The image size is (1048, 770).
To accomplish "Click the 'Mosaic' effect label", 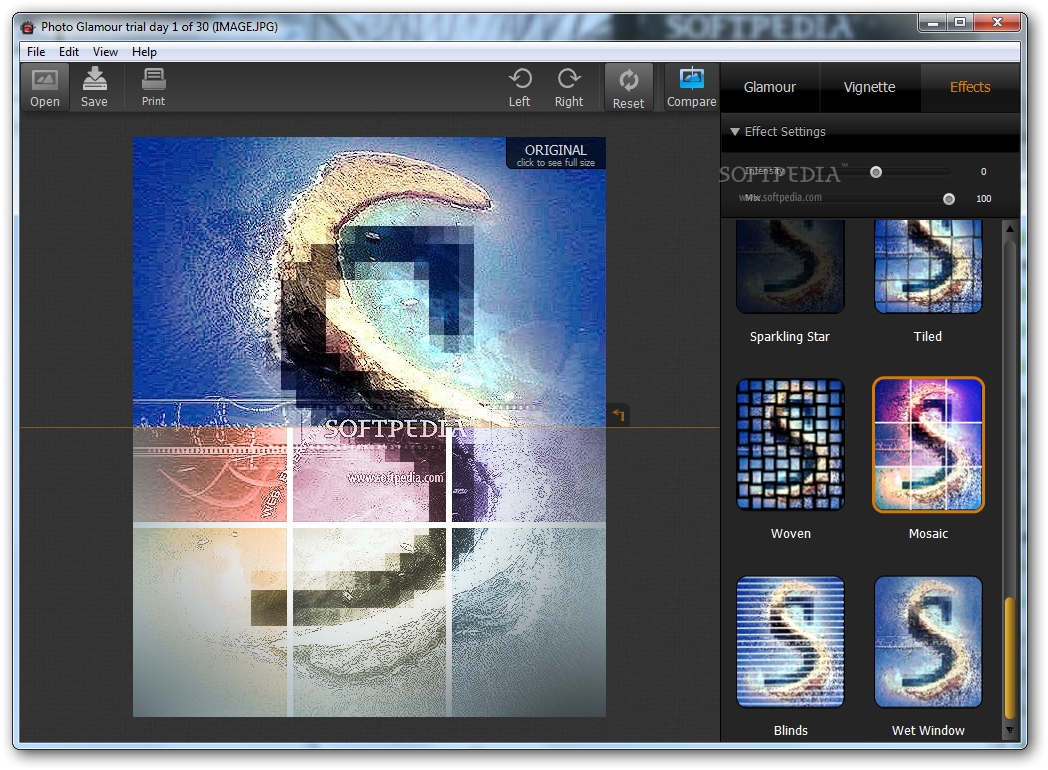I will tap(928, 533).
